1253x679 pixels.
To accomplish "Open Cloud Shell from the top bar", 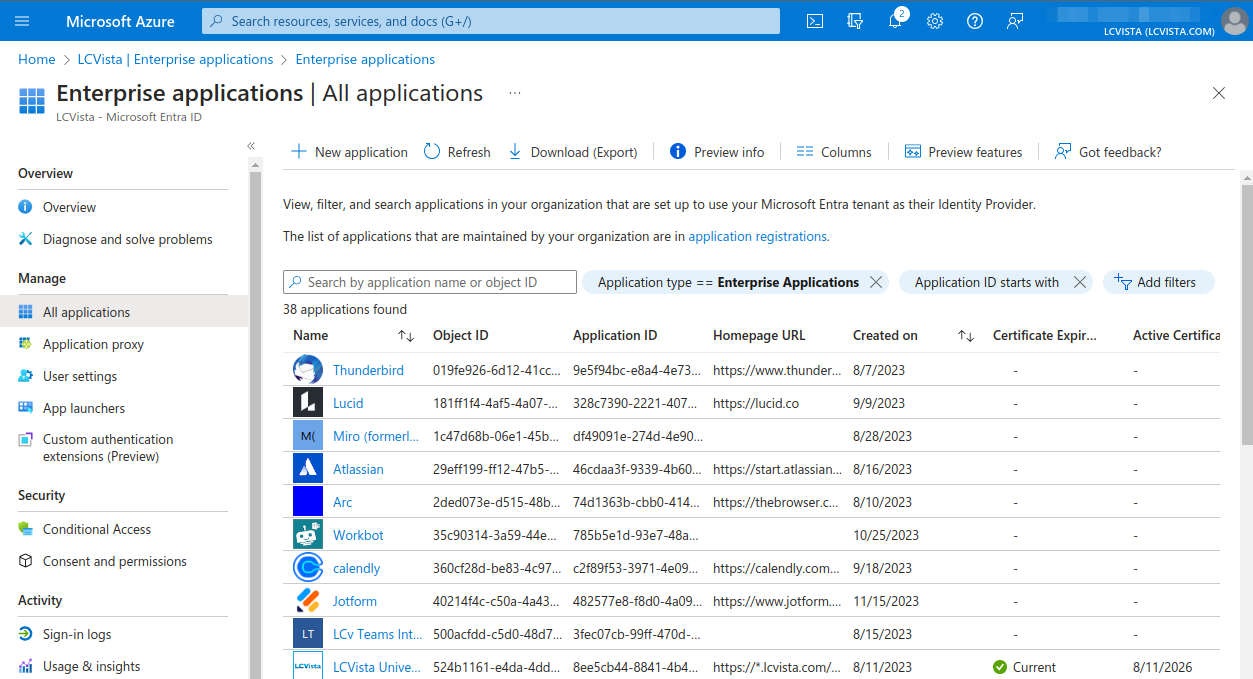I will [x=814, y=20].
